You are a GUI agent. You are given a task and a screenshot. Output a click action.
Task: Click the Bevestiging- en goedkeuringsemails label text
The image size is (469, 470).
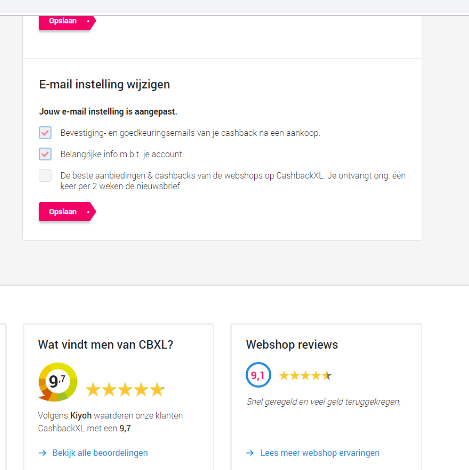pyautogui.click(x=190, y=133)
